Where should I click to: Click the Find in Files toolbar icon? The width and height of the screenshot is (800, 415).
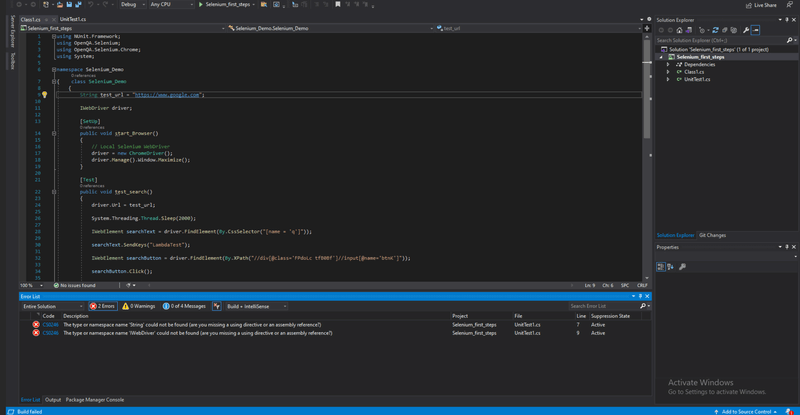(x=264, y=5)
